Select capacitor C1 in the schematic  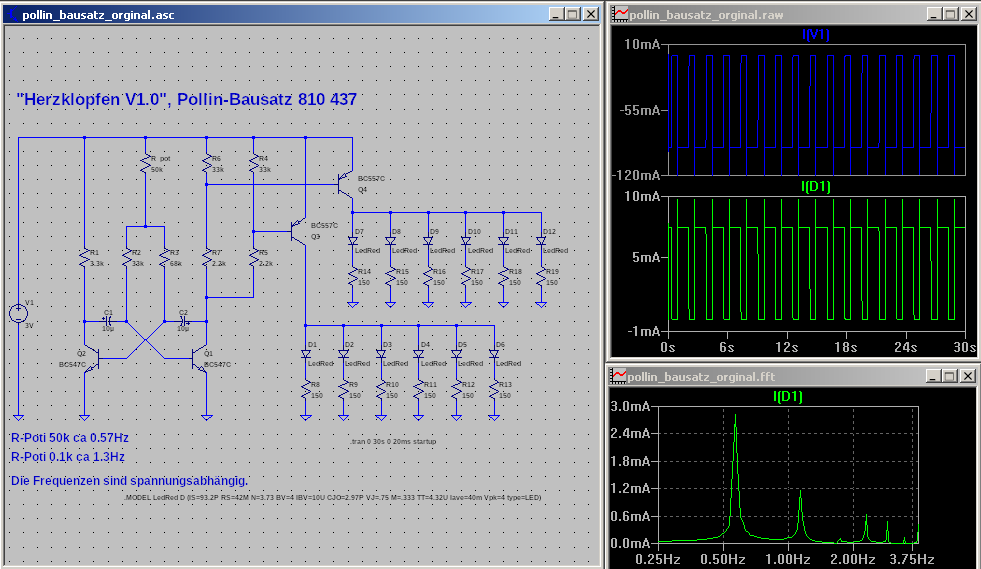click(x=108, y=321)
